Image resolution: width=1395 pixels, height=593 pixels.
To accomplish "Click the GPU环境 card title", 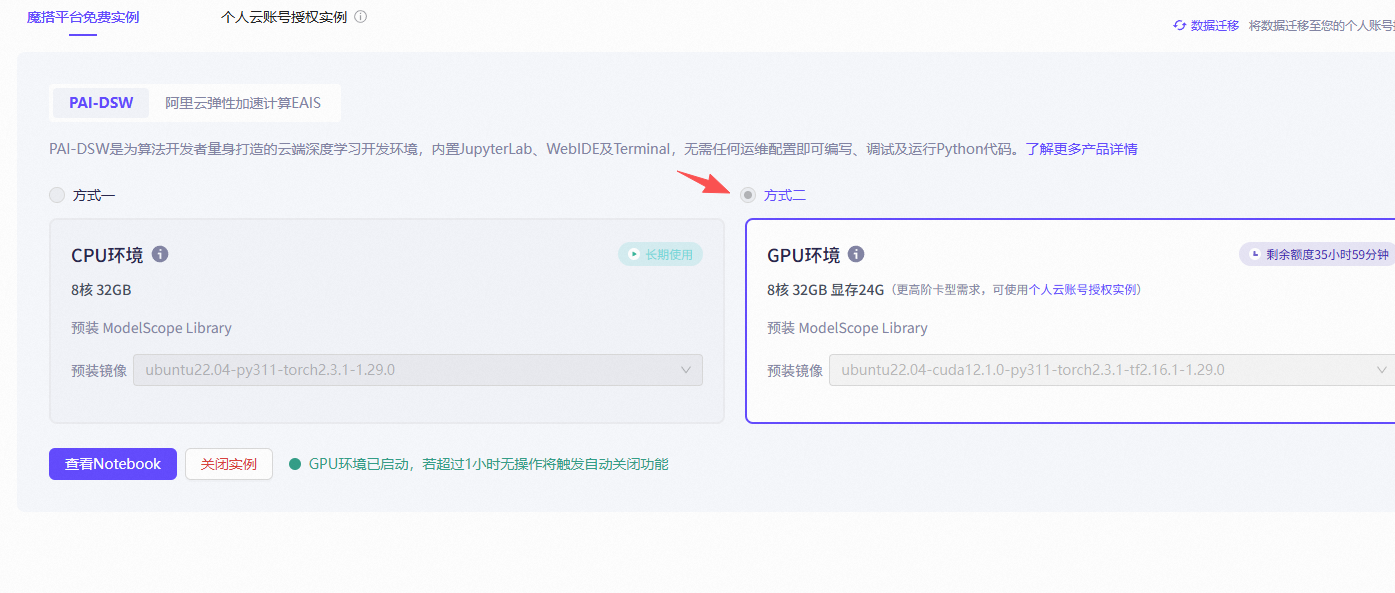I will [803, 255].
